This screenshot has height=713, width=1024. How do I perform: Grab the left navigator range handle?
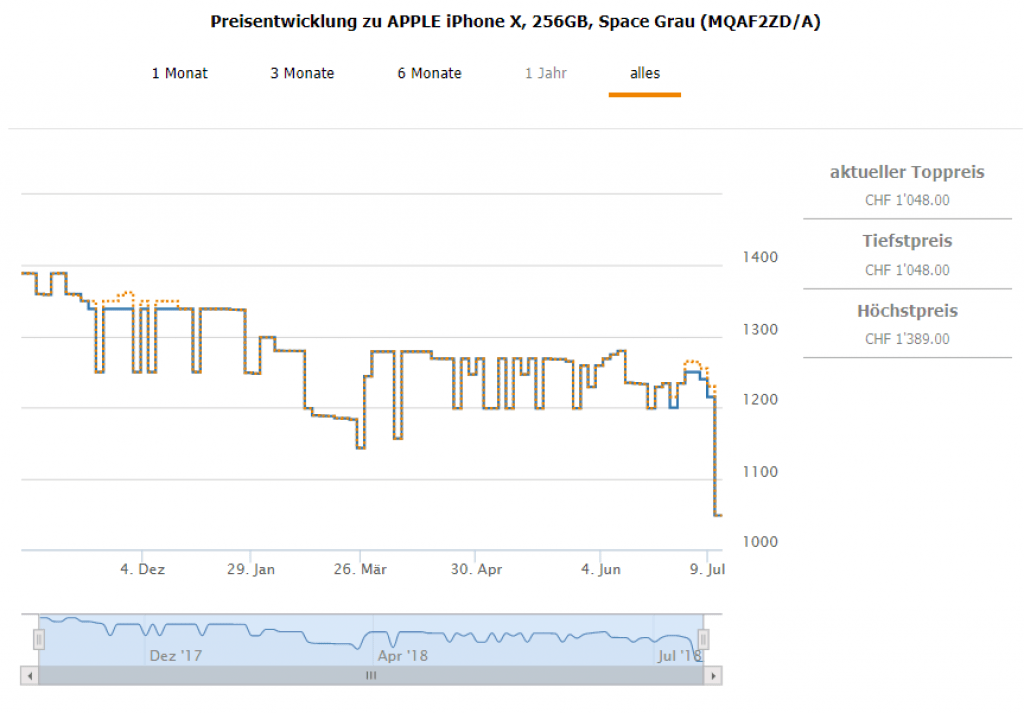click(39, 639)
